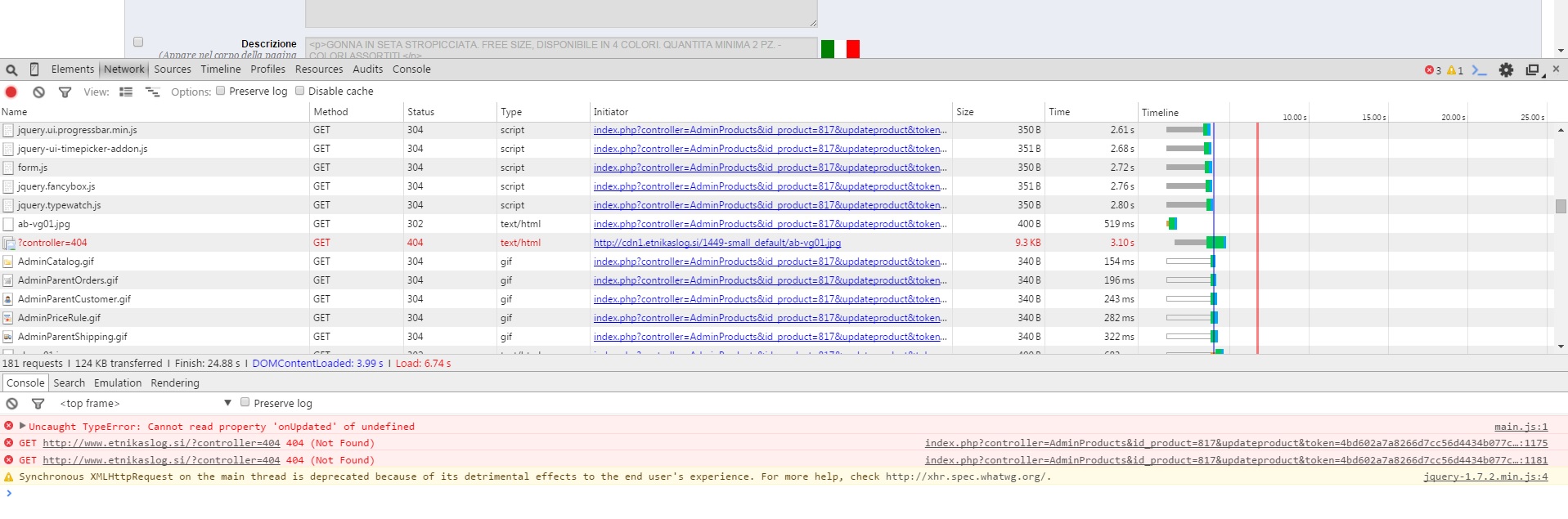Open DevTools settings gear
Screen dimensions: 1568x519
coord(1506,70)
